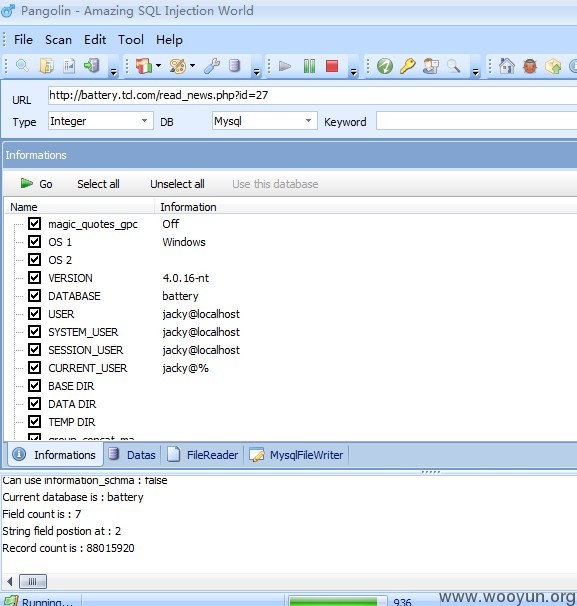
Task: Click the red bug toolbar icon
Action: [x=530, y=66]
